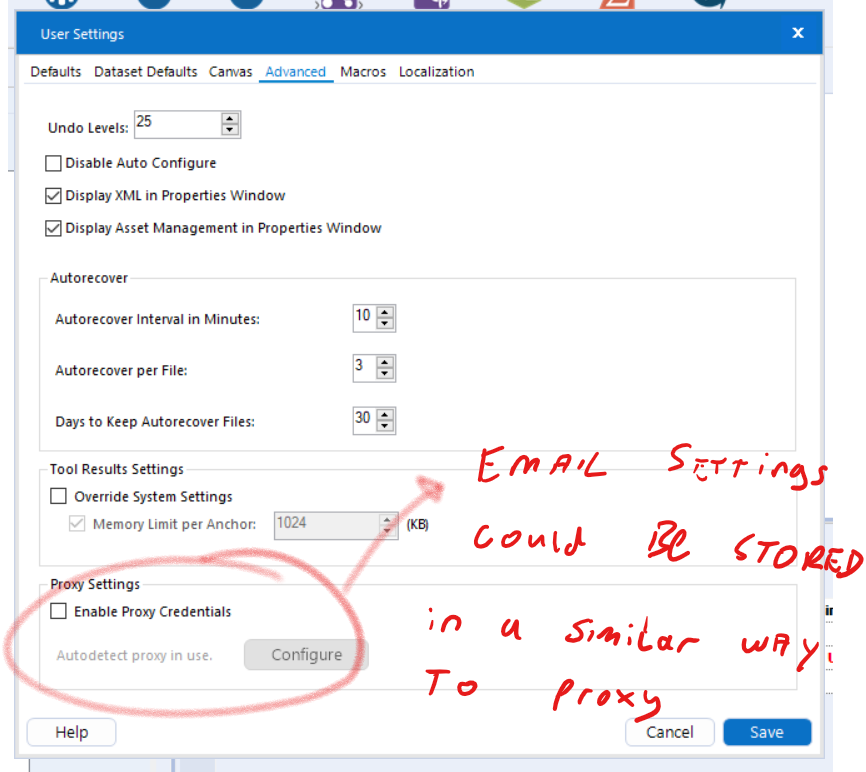Open the Canvas tab
The height and width of the screenshot is (772, 866).
point(231,71)
